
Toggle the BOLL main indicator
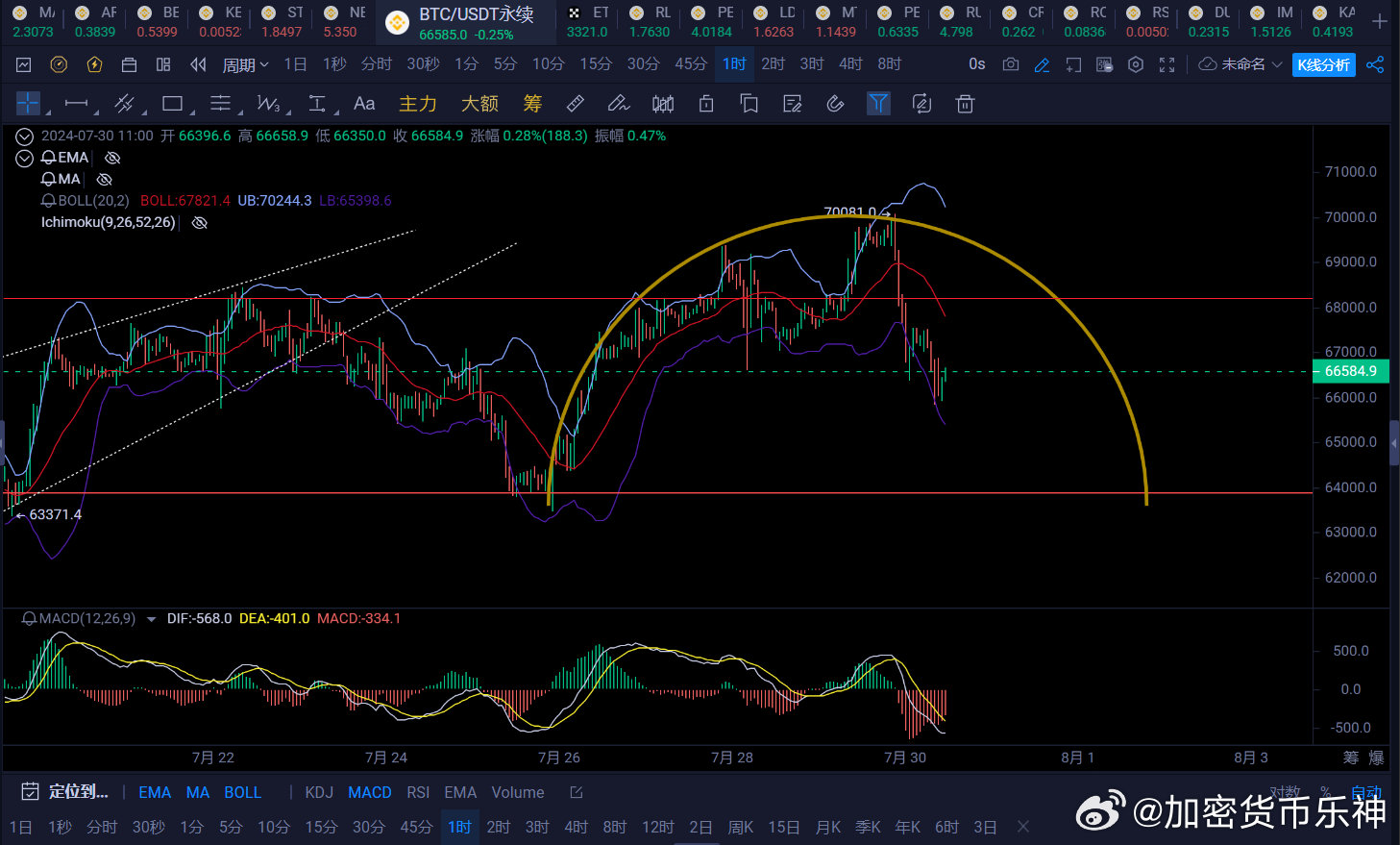click(243, 792)
